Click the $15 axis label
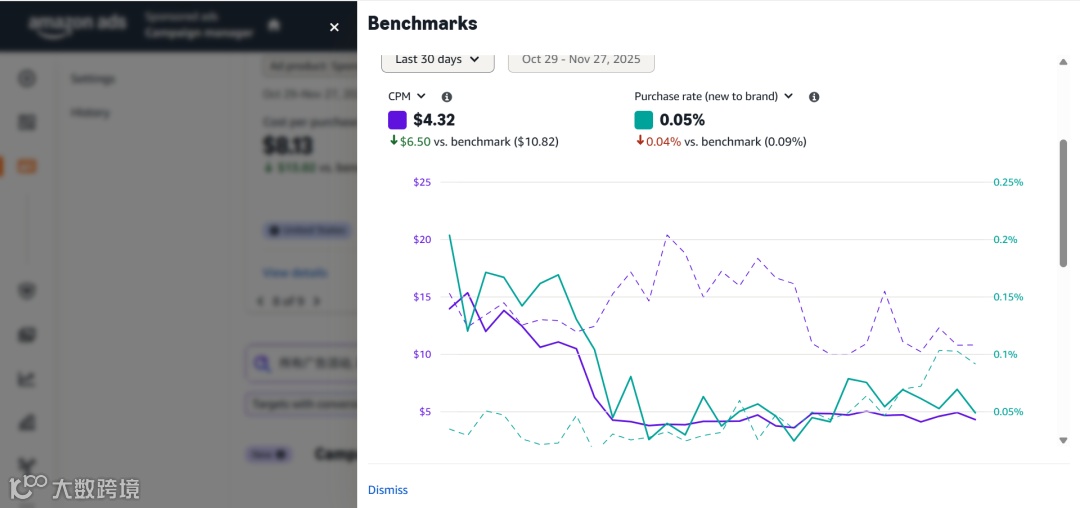Viewport: 1080px width, 508px height. 422,297
